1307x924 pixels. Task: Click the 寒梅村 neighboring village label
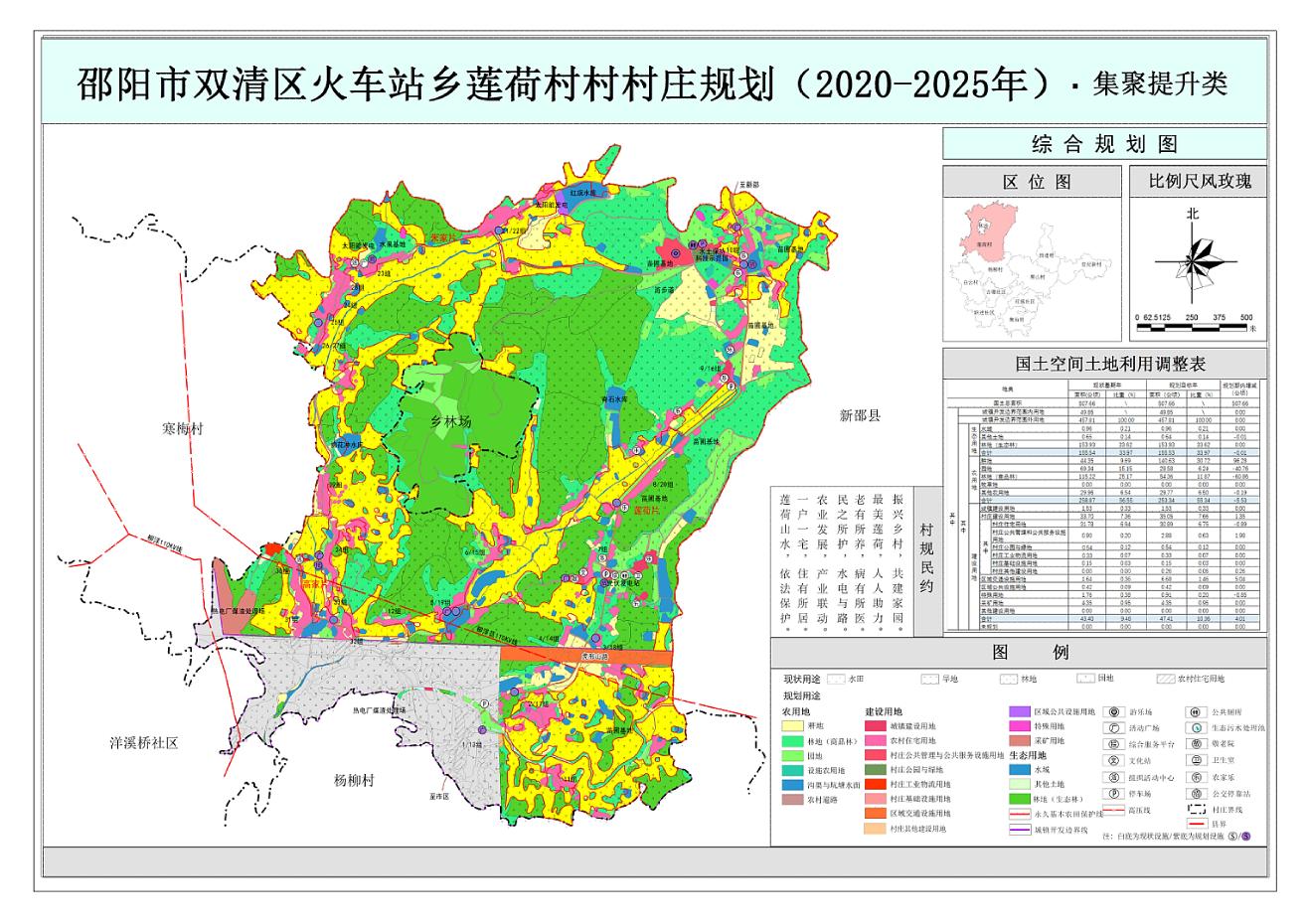point(183,428)
